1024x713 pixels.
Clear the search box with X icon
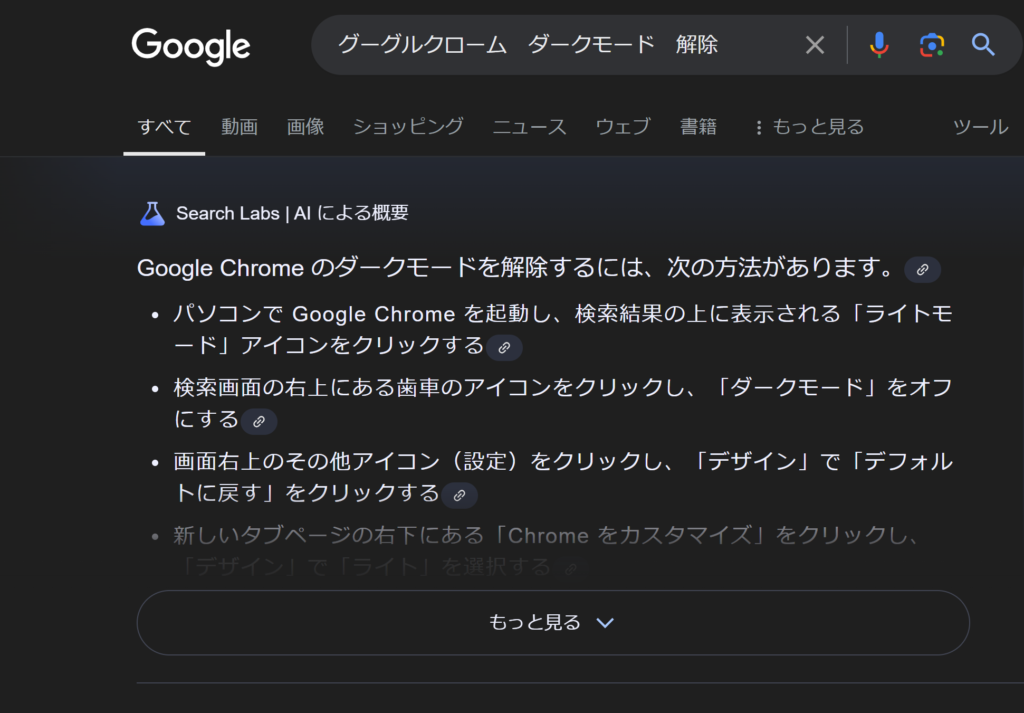pyautogui.click(x=814, y=45)
